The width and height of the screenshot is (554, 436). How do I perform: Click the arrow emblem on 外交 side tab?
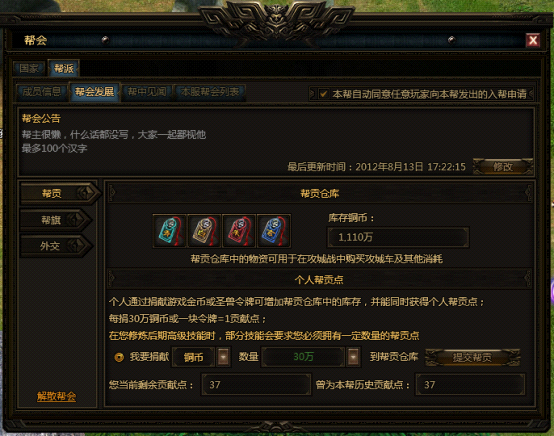(77, 246)
